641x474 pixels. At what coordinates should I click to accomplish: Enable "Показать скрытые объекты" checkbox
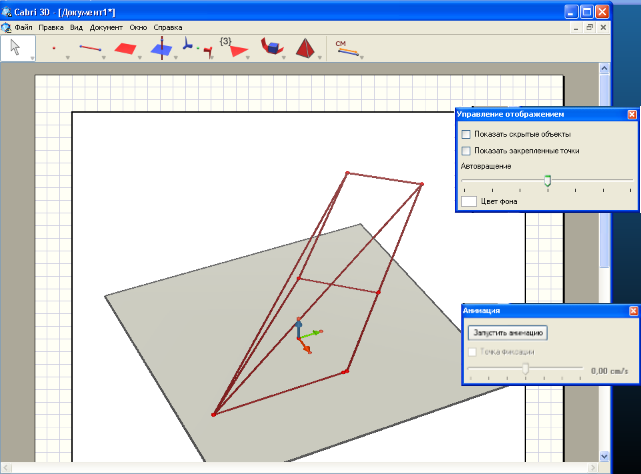click(466, 133)
